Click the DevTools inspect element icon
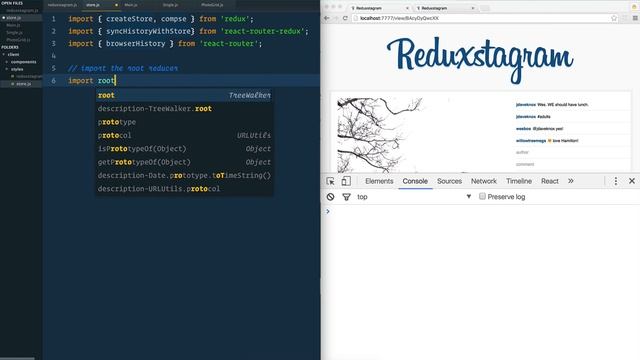This screenshot has width=640, height=360. tap(330, 181)
